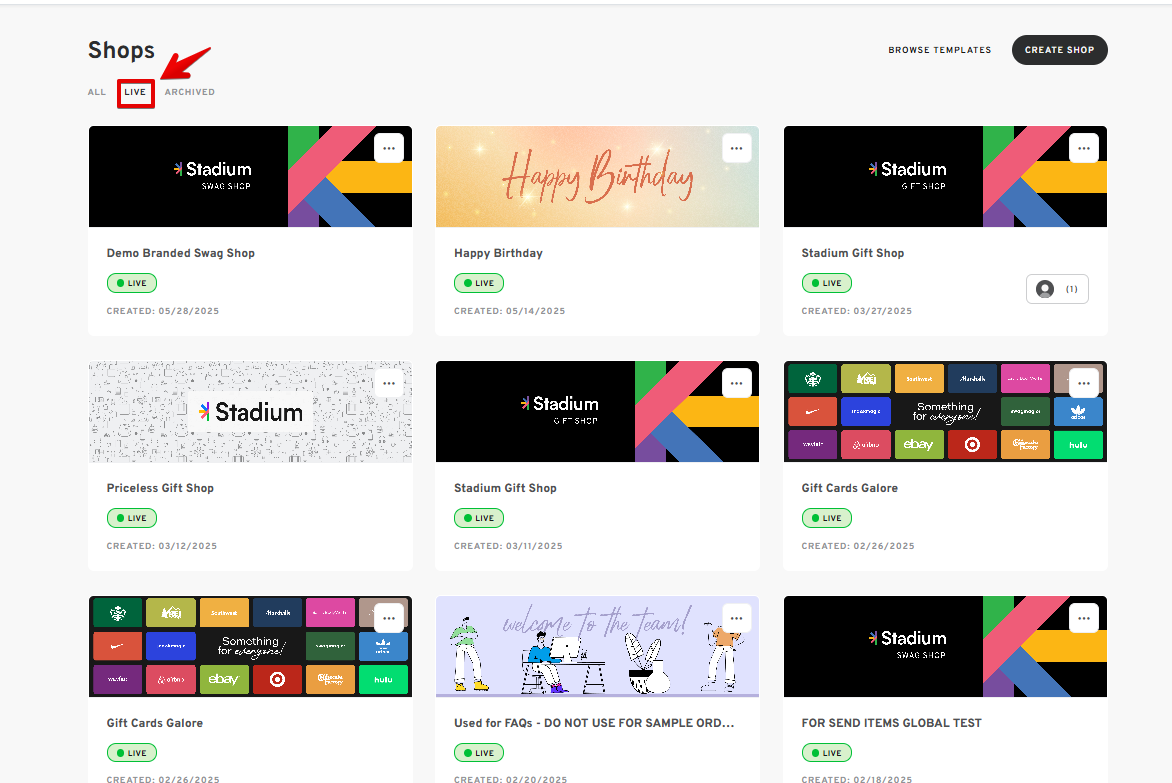1172x783 pixels.
Task: Open options for Stadium Gift Shop created 03/27/2025
Action: [1084, 148]
